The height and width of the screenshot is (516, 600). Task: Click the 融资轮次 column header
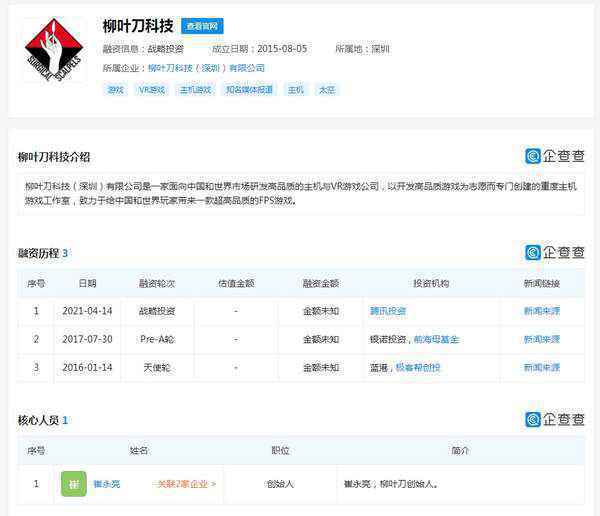157,283
